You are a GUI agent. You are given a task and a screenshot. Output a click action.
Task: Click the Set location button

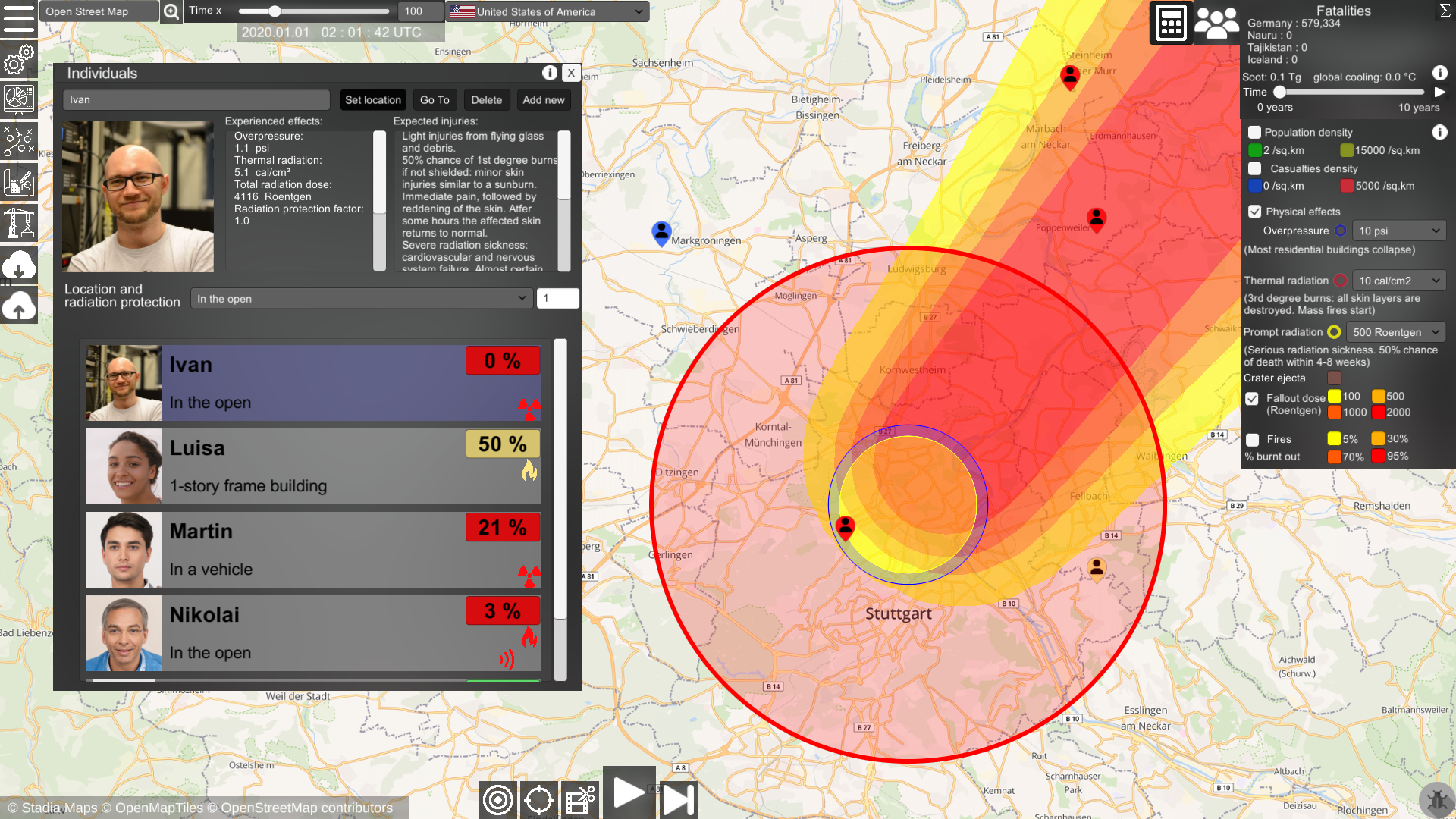(372, 100)
